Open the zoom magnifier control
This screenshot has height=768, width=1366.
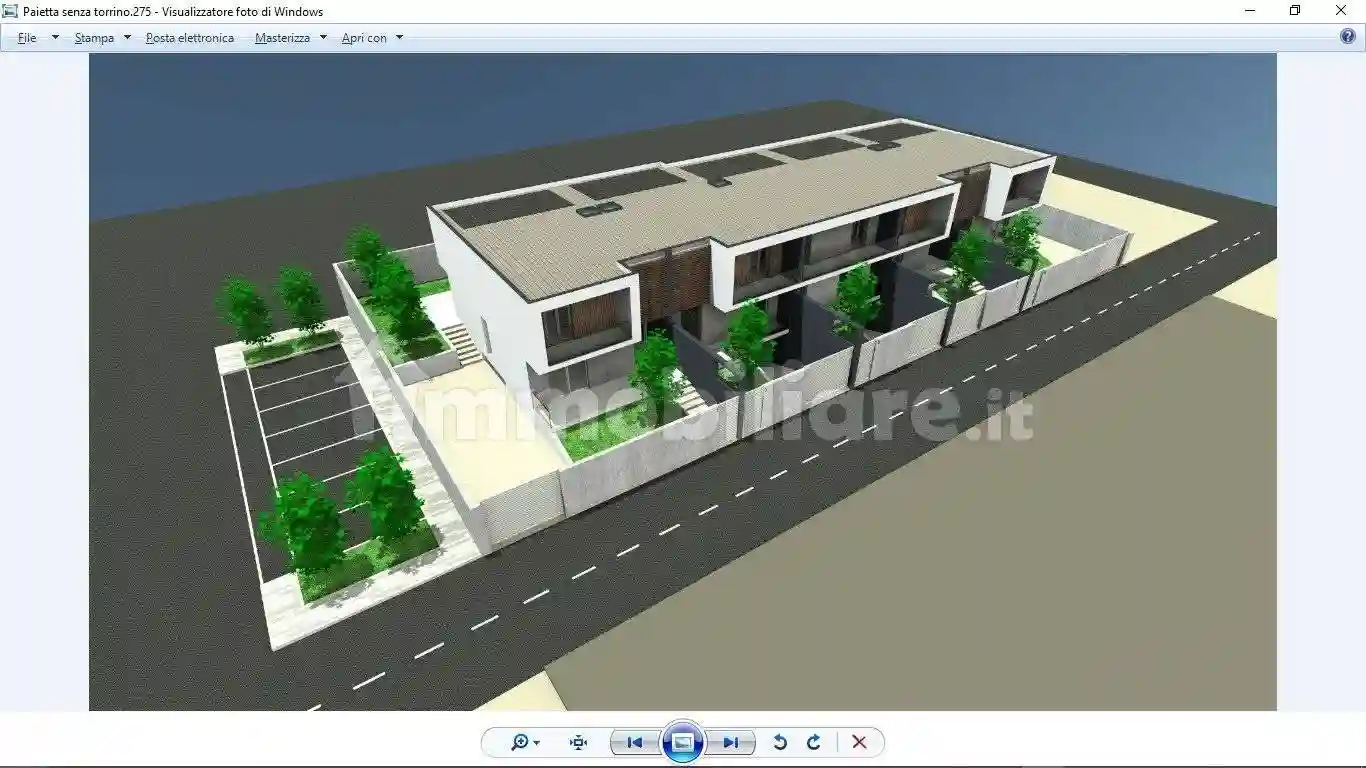[524, 742]
